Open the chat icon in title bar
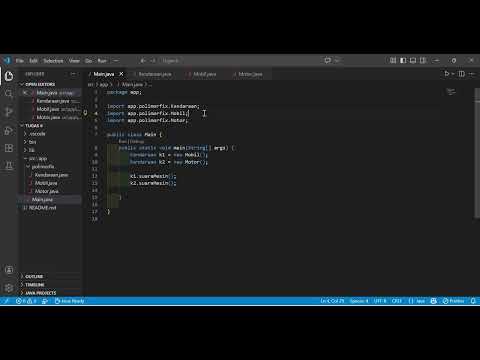The width and height of the screenshot is (480, 360). (x=328, y=60)
